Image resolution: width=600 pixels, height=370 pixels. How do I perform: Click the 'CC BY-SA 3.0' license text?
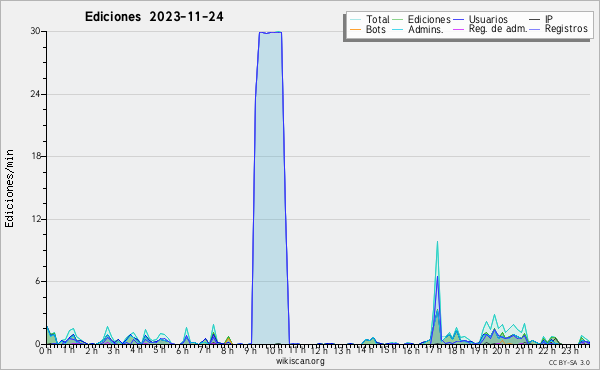coord(569,362)
